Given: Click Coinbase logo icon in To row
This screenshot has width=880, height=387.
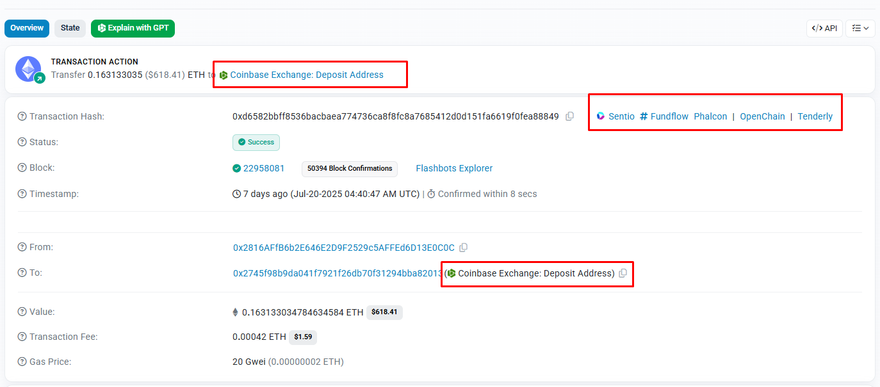Looking at the screenshot, I should click(451, 274).
